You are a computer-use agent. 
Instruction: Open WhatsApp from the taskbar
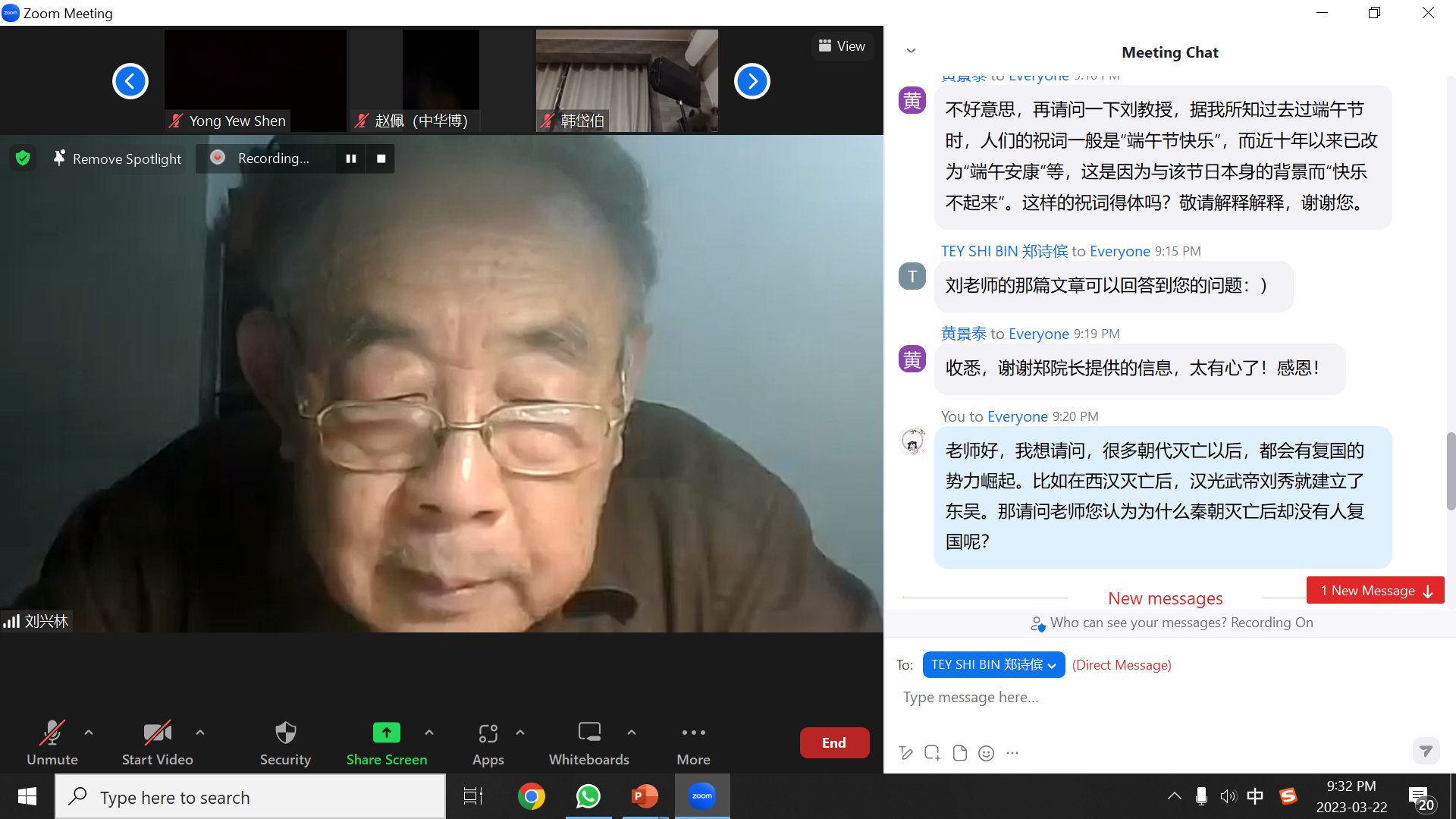(588, 796)
